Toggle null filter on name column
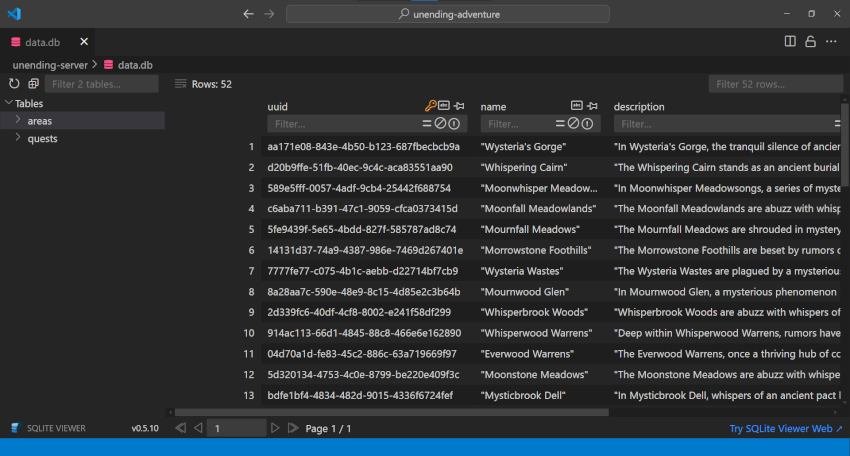This screenshot has width=850, height=456. (573, 124)
